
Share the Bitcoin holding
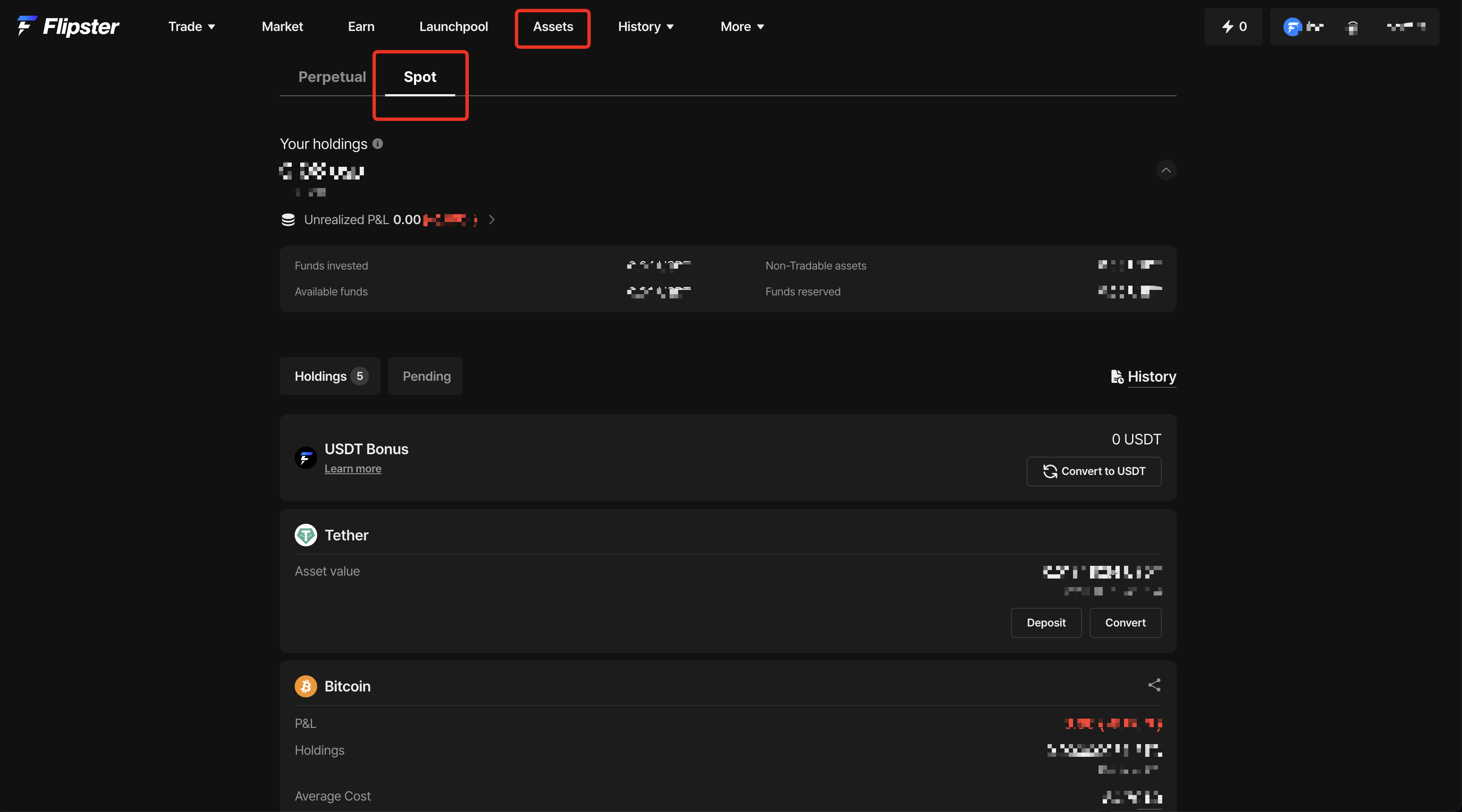[x=1155, y=685]
